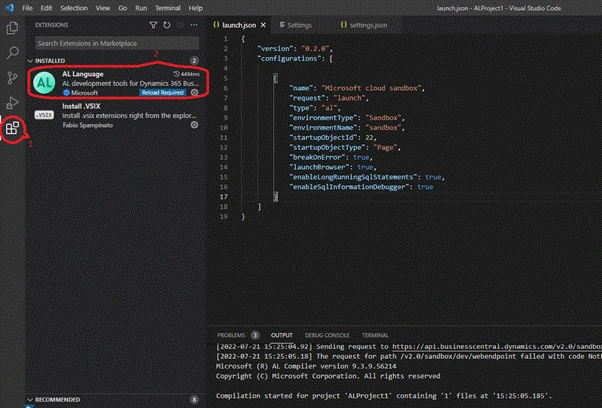This screenshot has height=408, width=602.
Task: Click Microsoft publisher name under AL Language
Action: click(84, 93)
